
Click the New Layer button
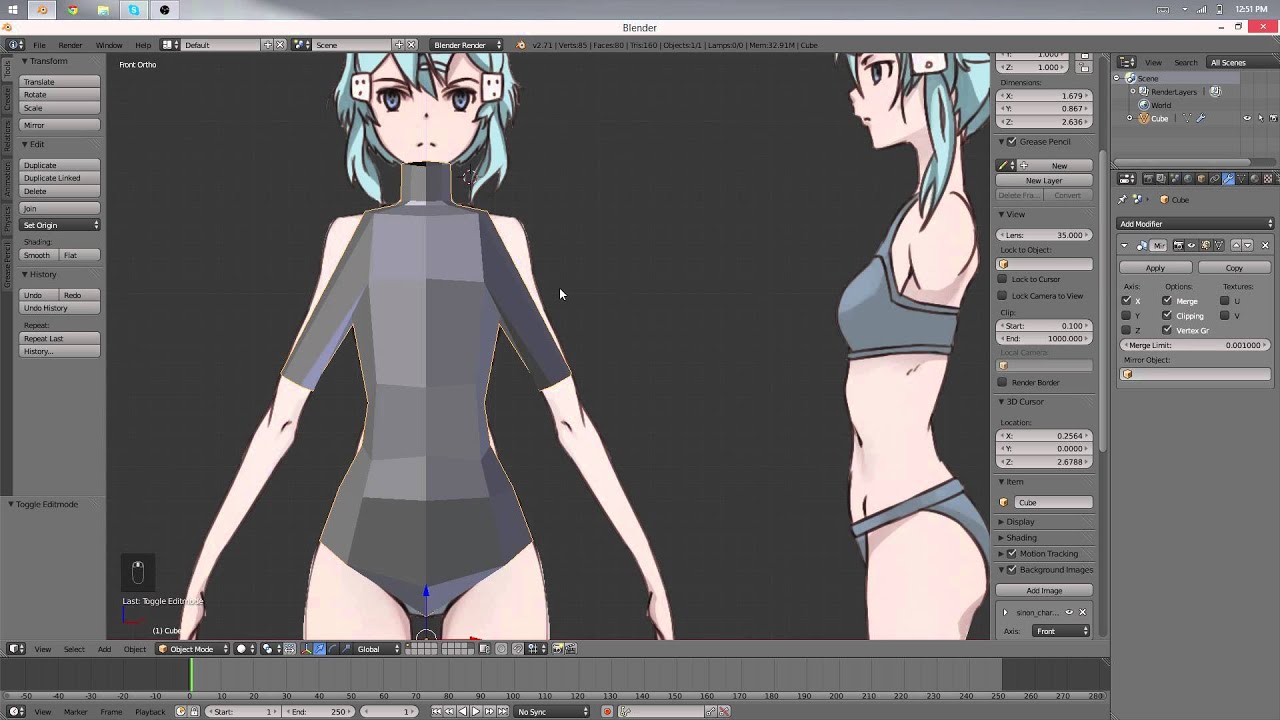point(1044,180)
